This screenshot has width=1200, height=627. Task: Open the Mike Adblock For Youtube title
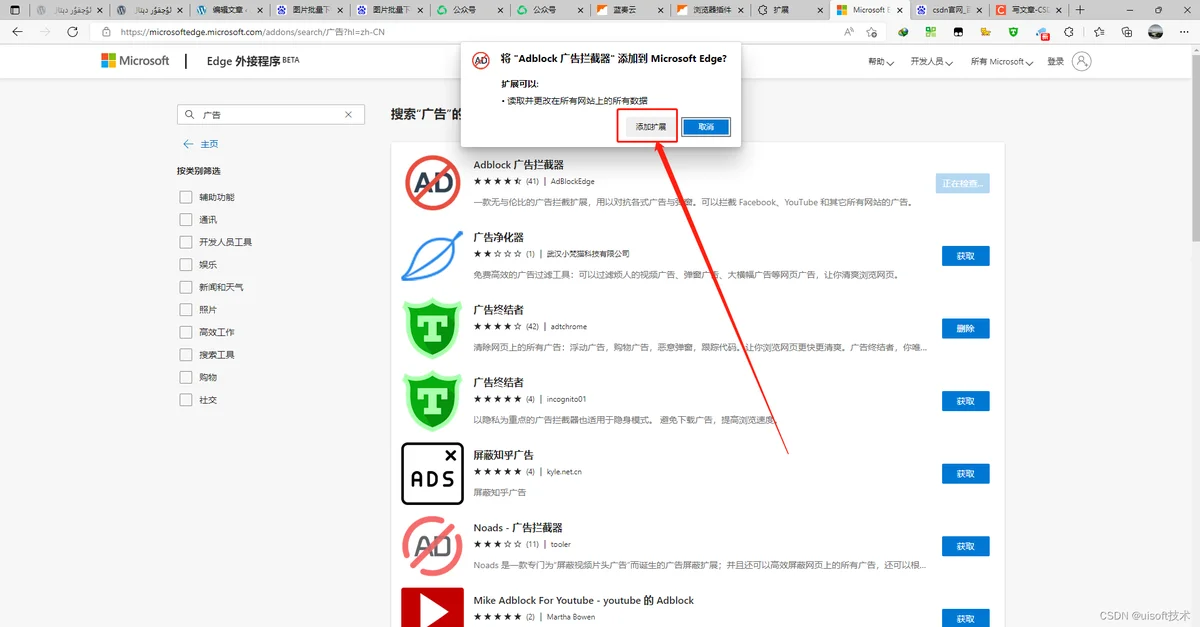click(583, 600)
